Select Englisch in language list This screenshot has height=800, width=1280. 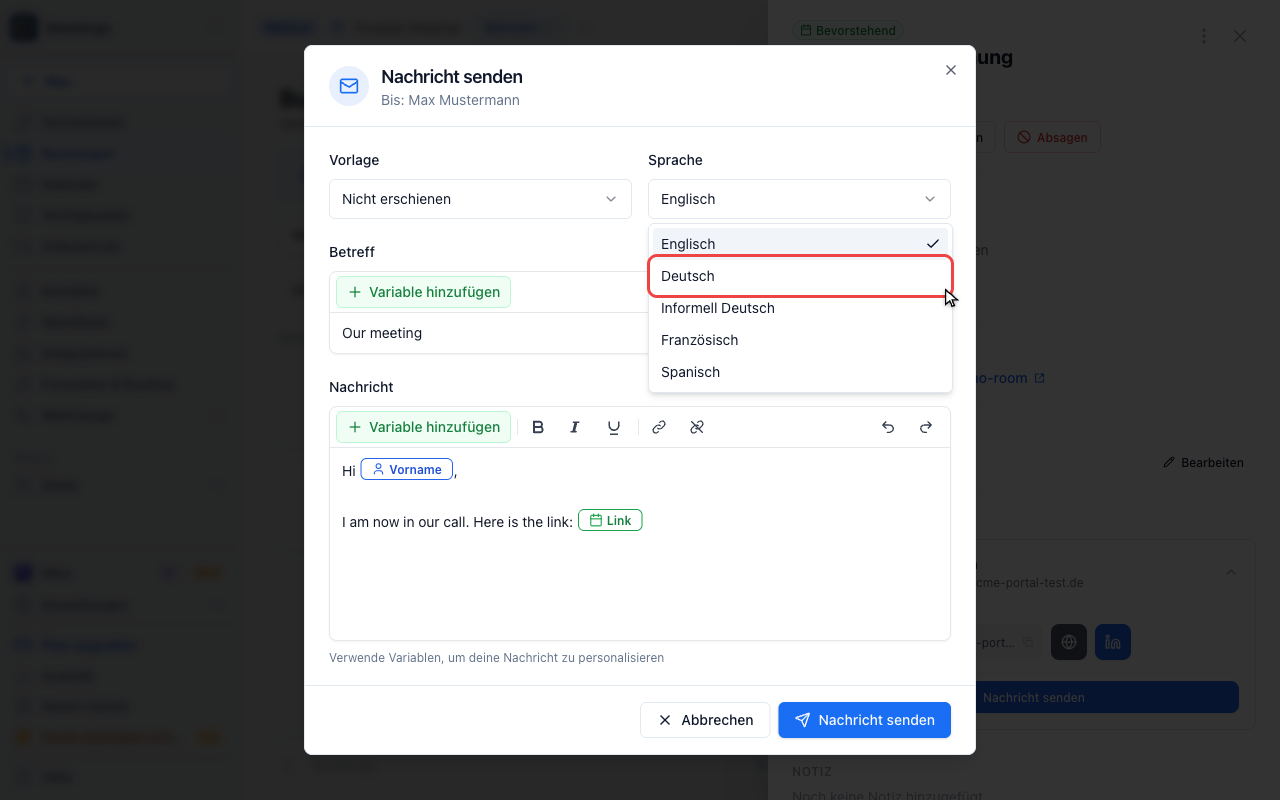[800, 244]
